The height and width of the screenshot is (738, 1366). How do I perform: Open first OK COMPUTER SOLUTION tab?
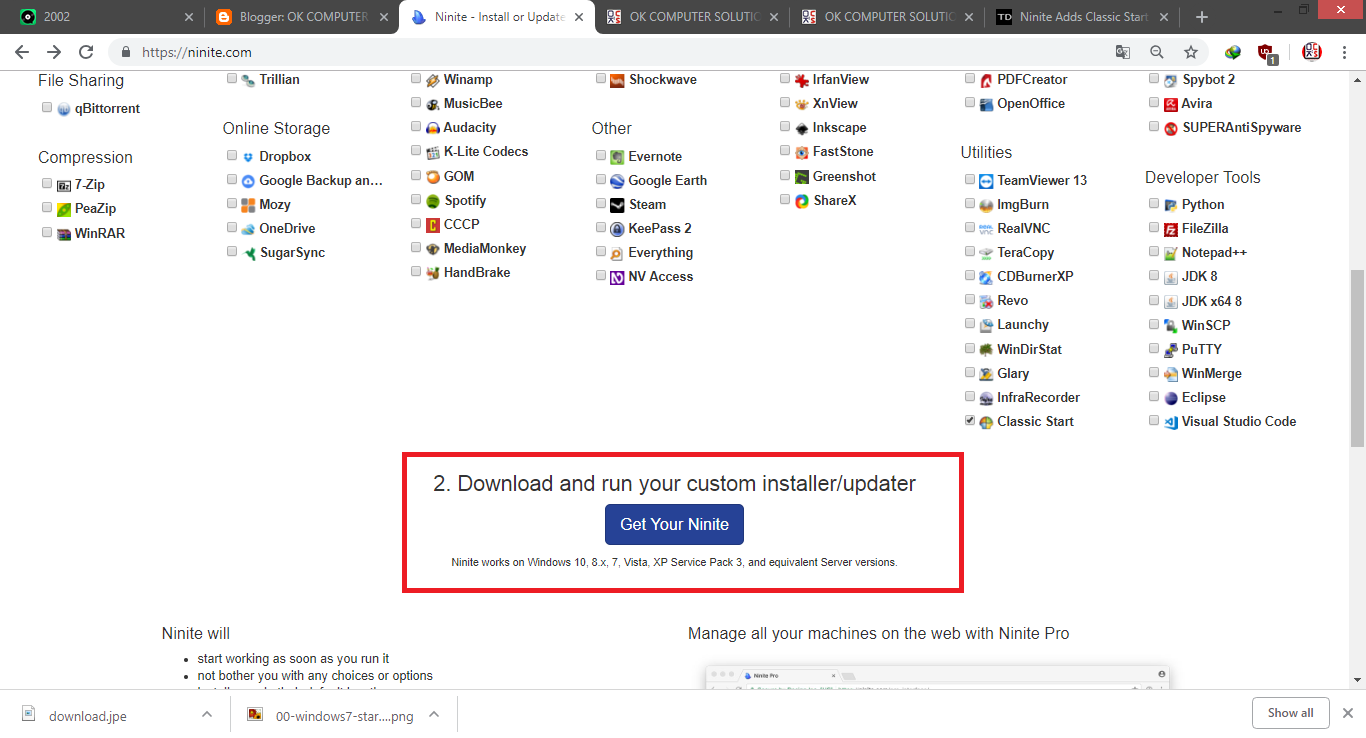pyautogui.click(x=690, y=17)
